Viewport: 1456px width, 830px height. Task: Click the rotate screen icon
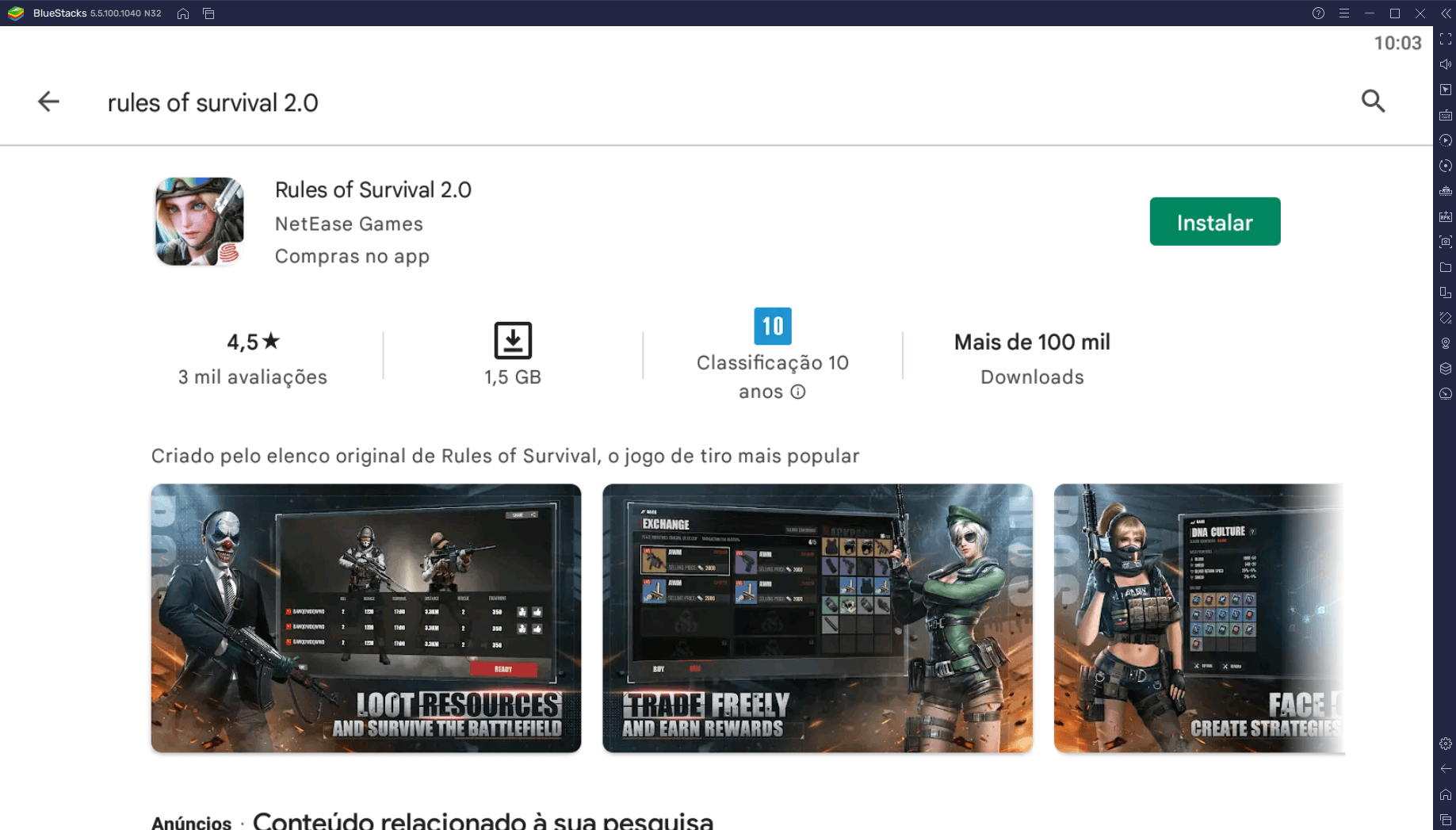tap(1446, 318)
